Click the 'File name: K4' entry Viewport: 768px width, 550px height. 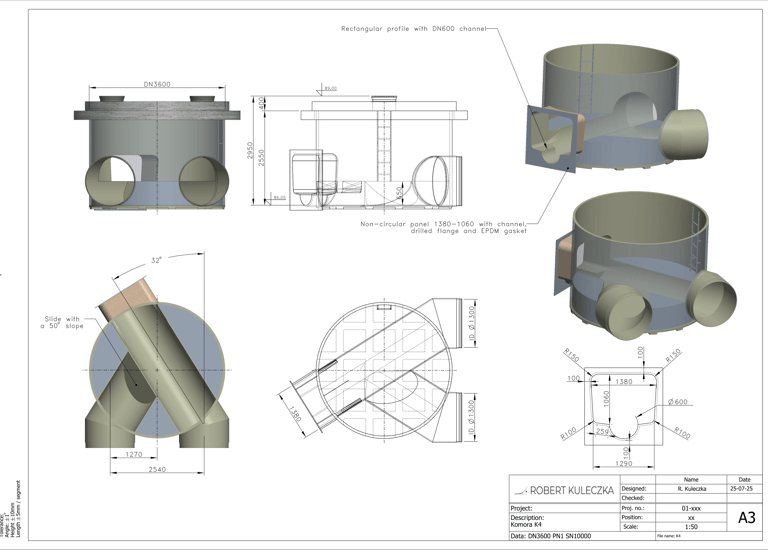click(x=669, y=536)
